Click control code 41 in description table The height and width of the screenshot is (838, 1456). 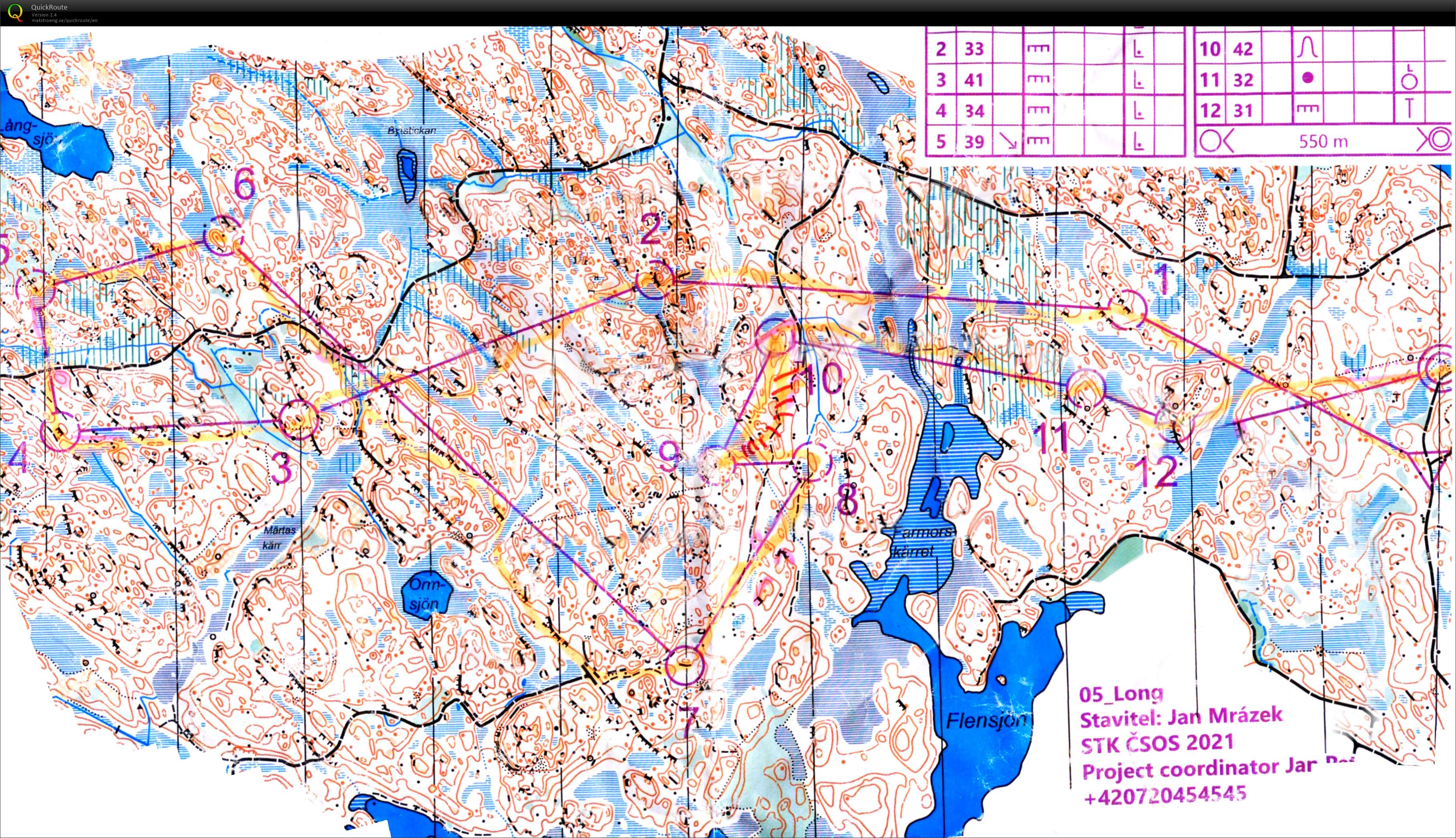(974, 79)
